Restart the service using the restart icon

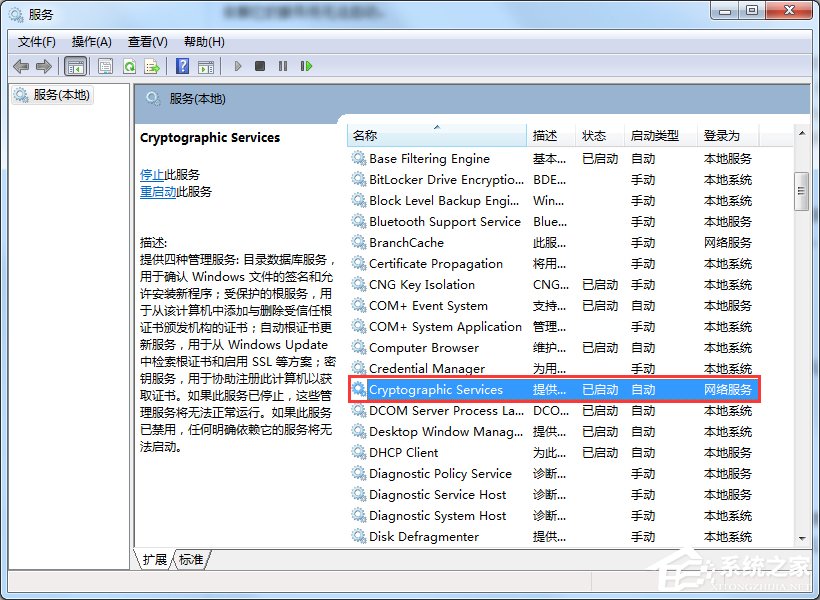[306, 66]
